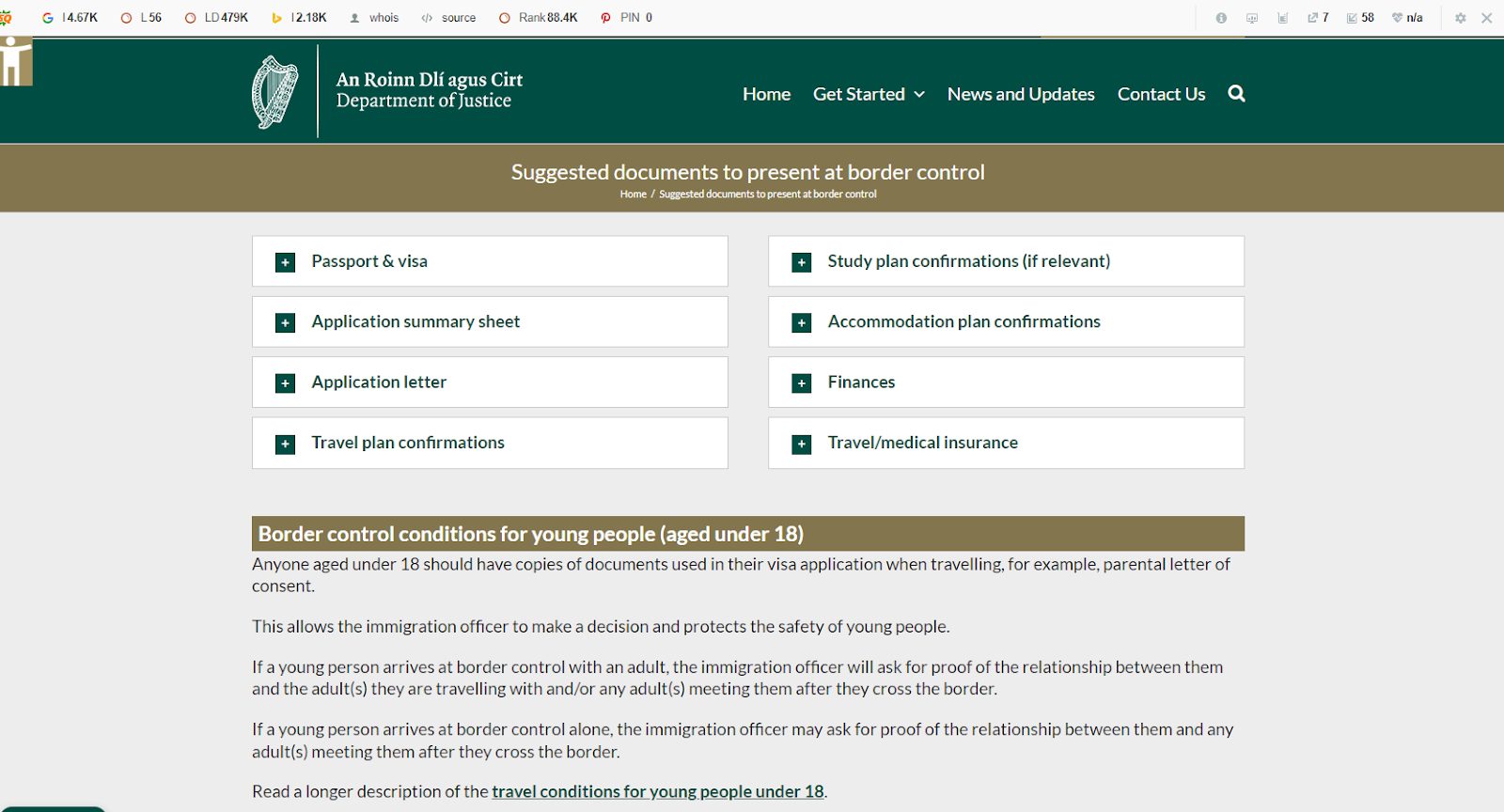Expand the Finances section
Image resolution: width=1504 pixels, height=812 pixels.
1006,383
